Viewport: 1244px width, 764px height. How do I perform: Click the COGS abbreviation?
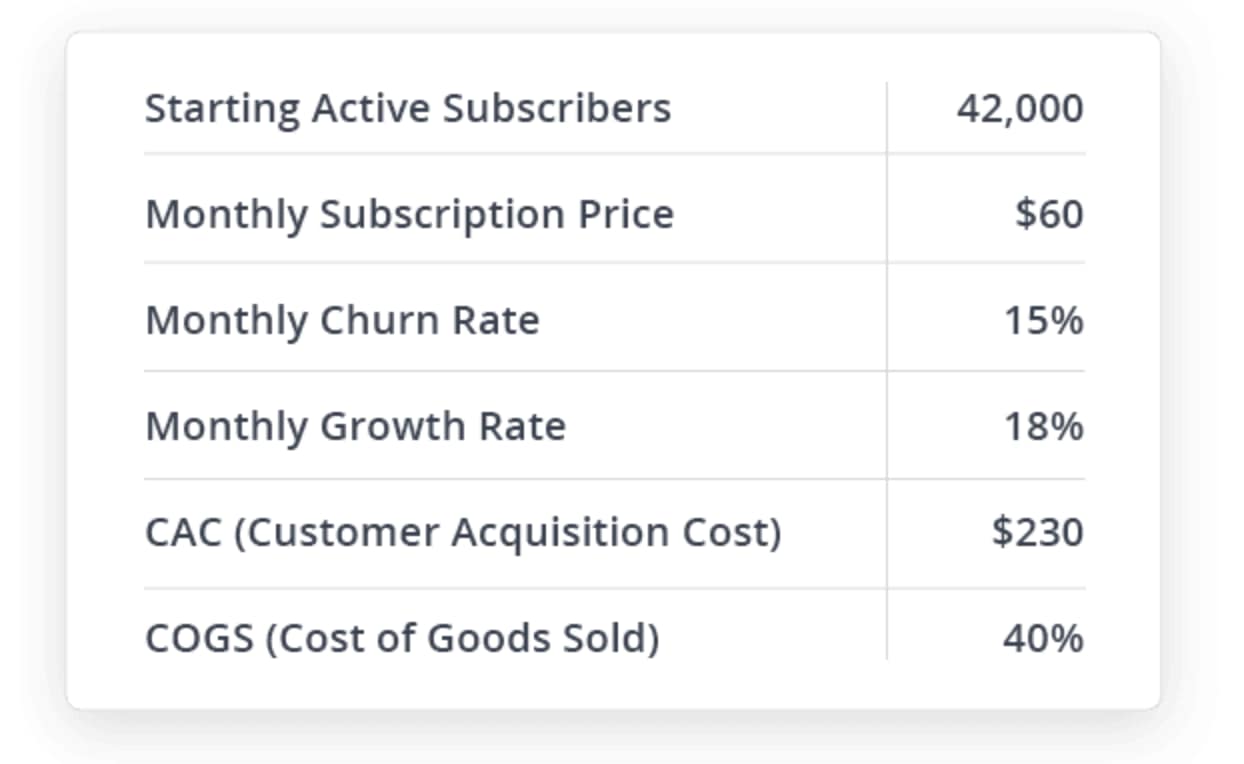pos(199,639)
